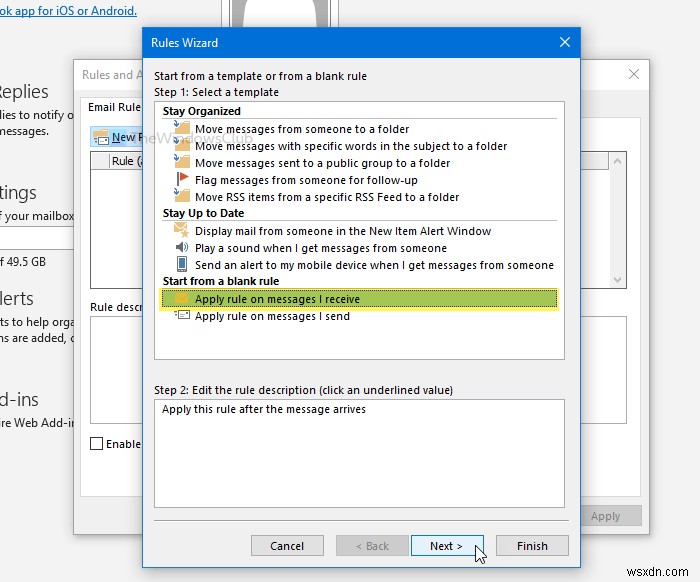Click the scroll up arrow in rules list
This screenshot has width=700, height=582.
[x=617, y=161]
